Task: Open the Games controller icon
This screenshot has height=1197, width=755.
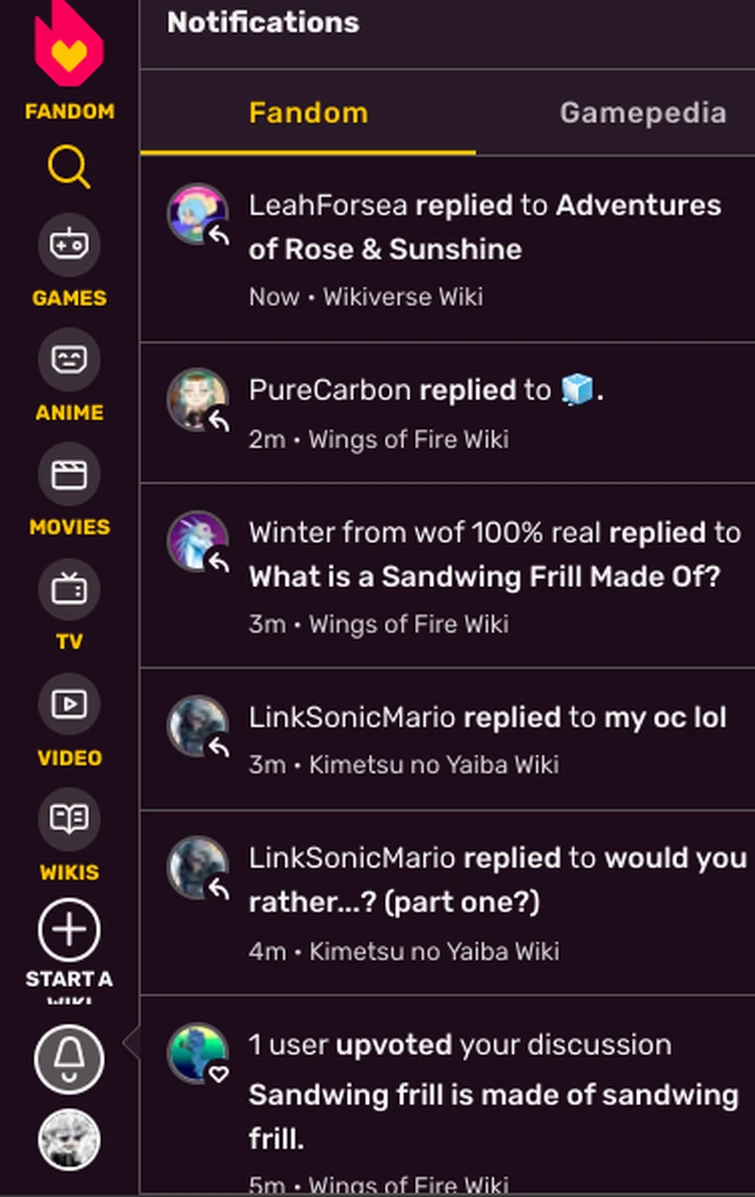Action: click(x=69, y=245)
